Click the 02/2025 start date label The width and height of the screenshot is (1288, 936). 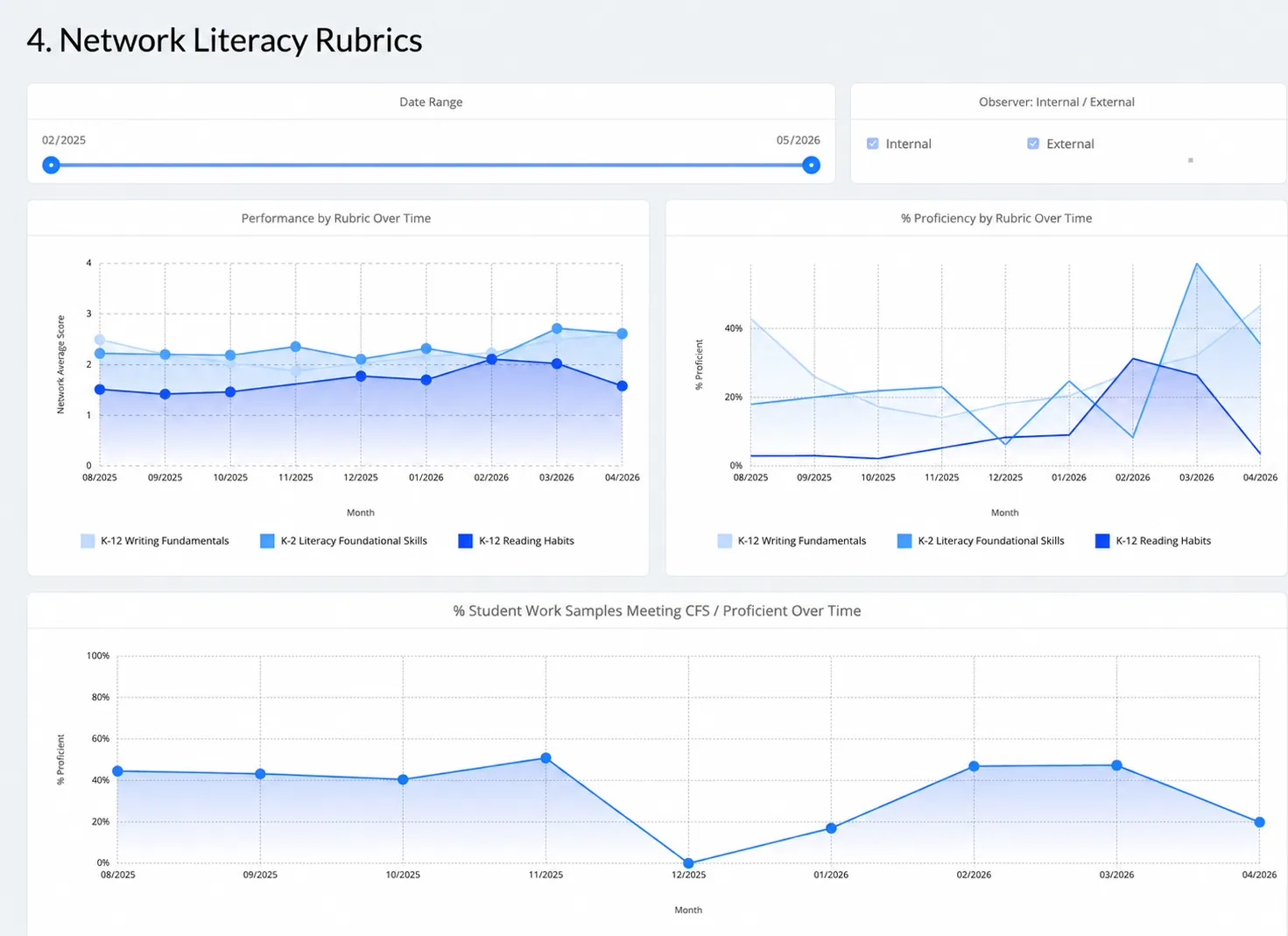(64, 140)
